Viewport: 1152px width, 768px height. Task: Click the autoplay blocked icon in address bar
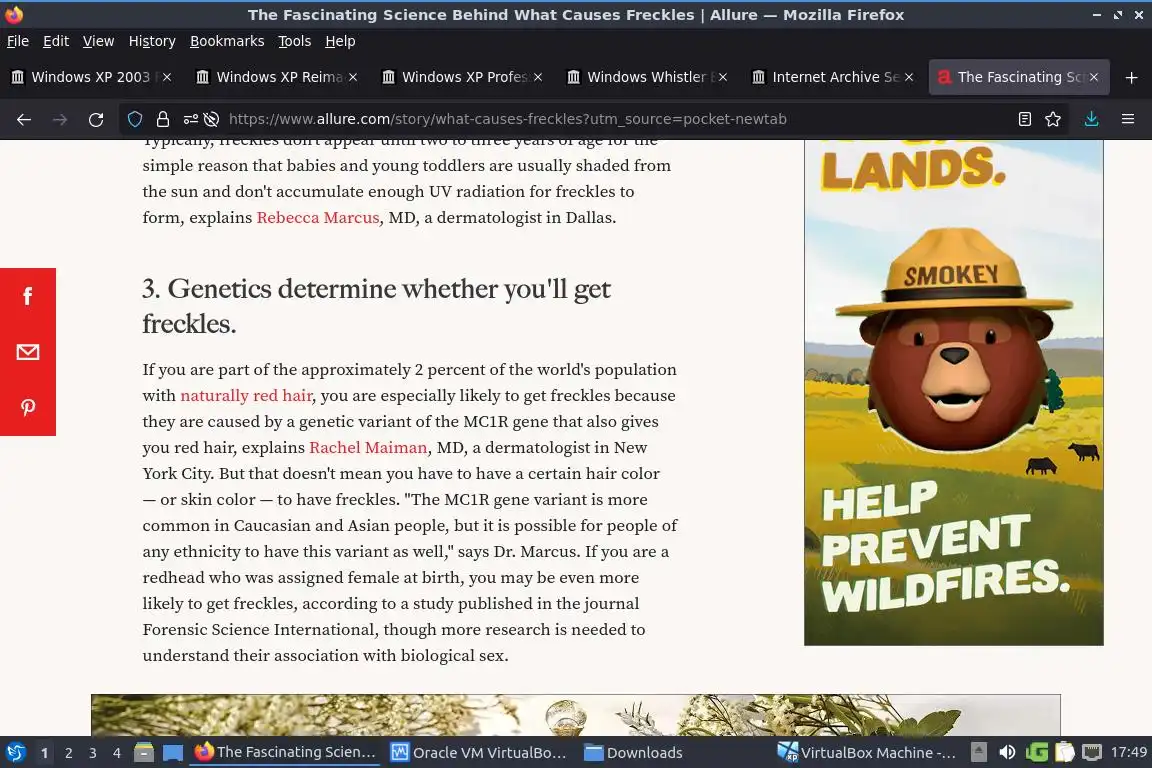click(x=212, y=119)
